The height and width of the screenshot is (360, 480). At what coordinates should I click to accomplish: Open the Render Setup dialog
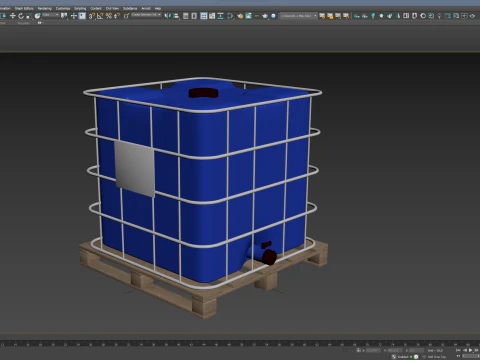click(x=240, y=16)
